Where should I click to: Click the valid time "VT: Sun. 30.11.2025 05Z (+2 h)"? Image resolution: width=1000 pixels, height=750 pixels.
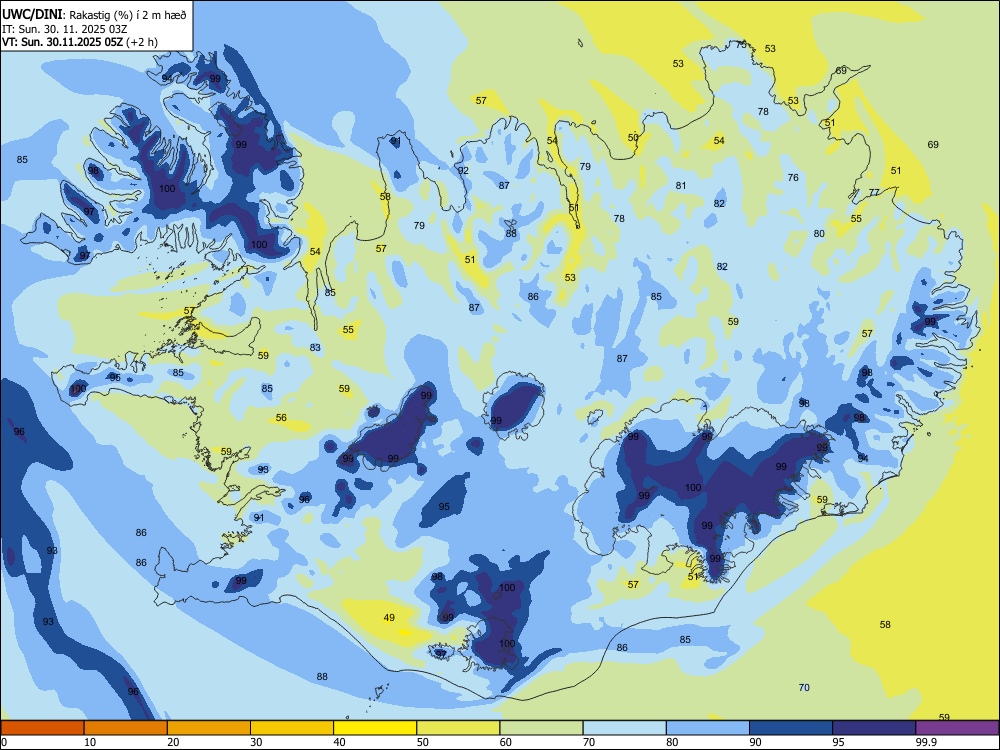[x=80, y=42]
